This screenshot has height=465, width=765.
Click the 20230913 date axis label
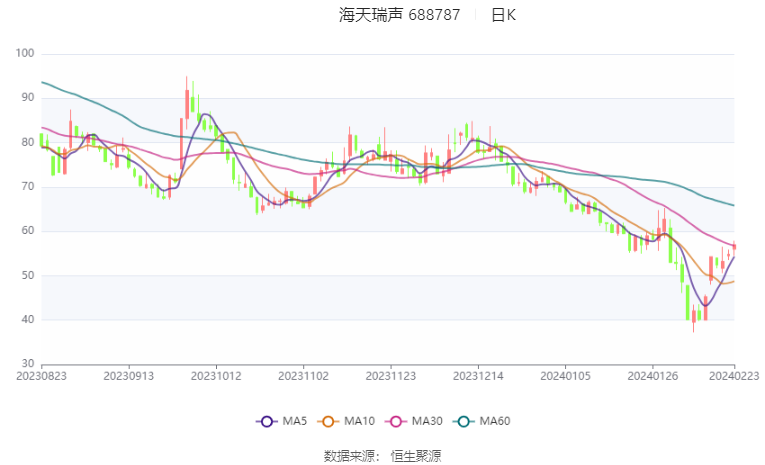pos(128,376)
